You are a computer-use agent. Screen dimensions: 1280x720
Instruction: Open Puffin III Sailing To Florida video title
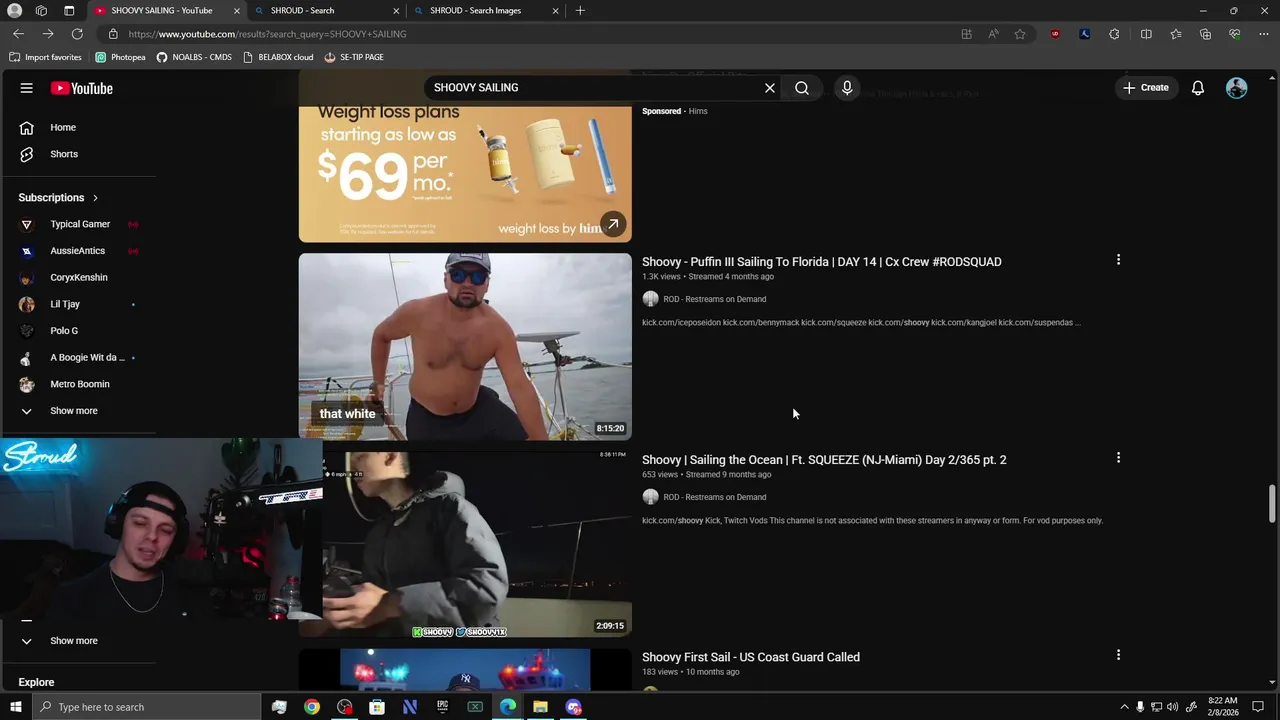point(821,262)
